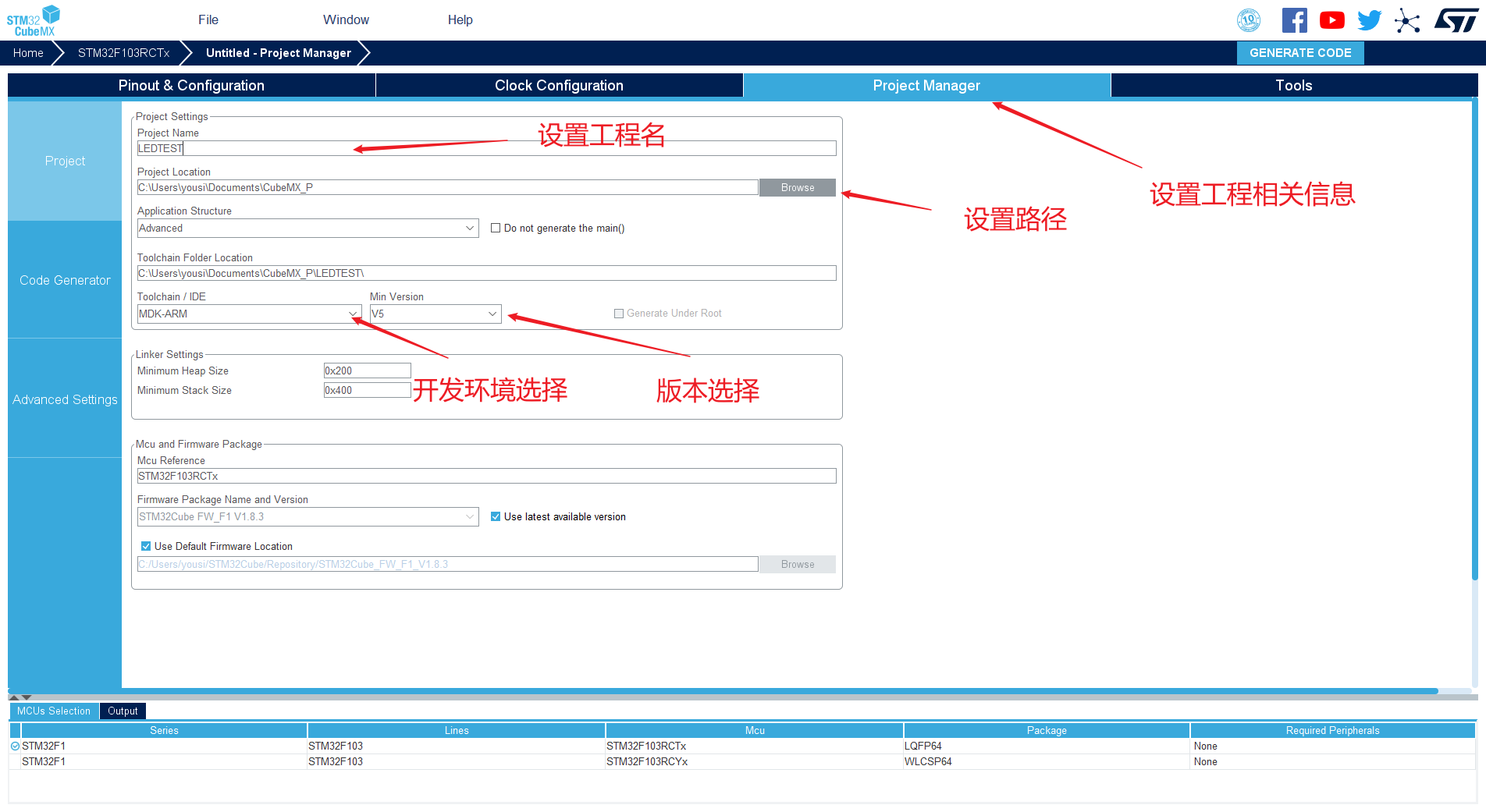The width and height of the screenshot is (1486, 812).
Task: Click the ST community network icon
Action: pyautogui.click(x=1407, y=20)
